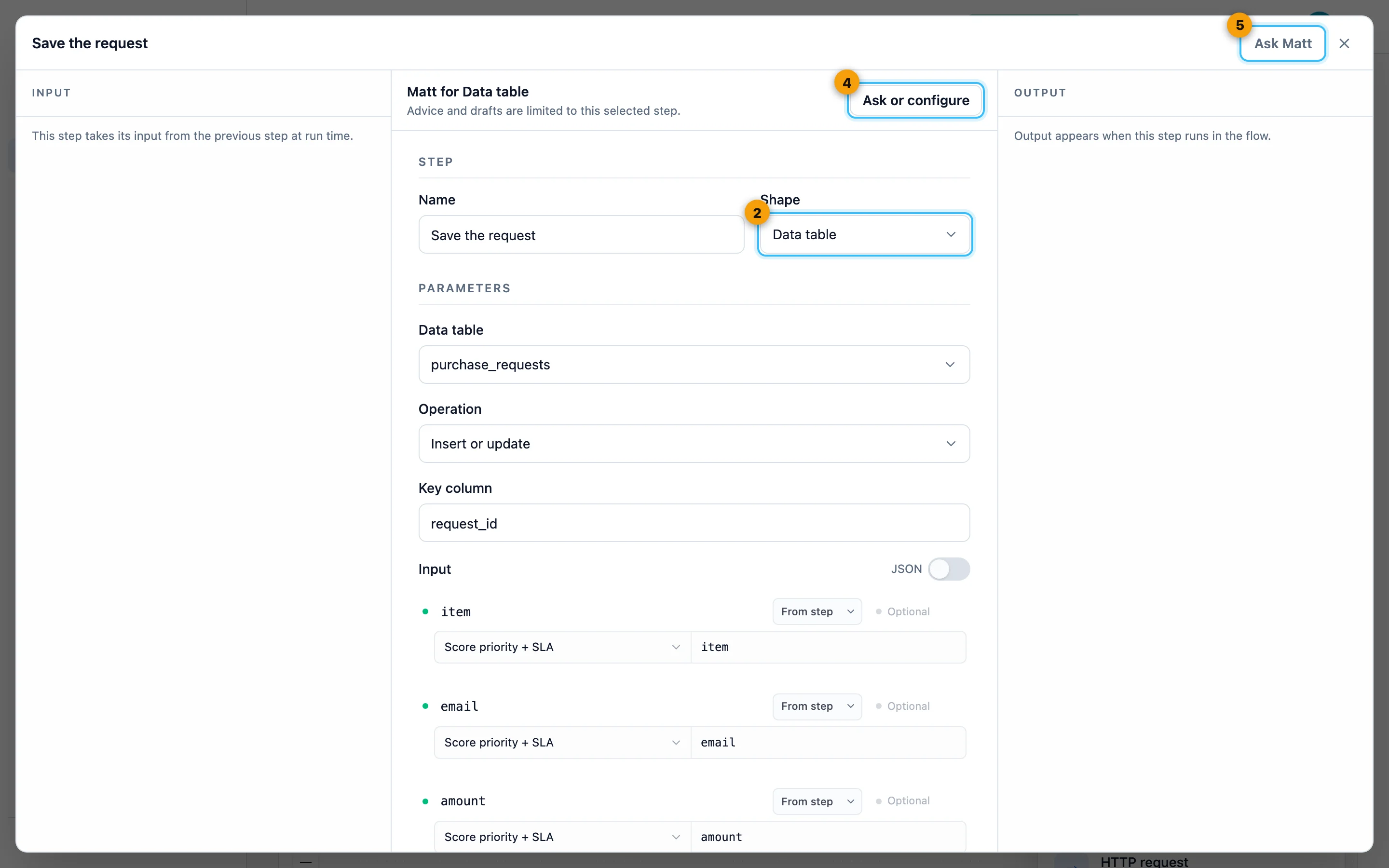
Task: Toggle Optional marker for amount
Action: pos(902,801)
